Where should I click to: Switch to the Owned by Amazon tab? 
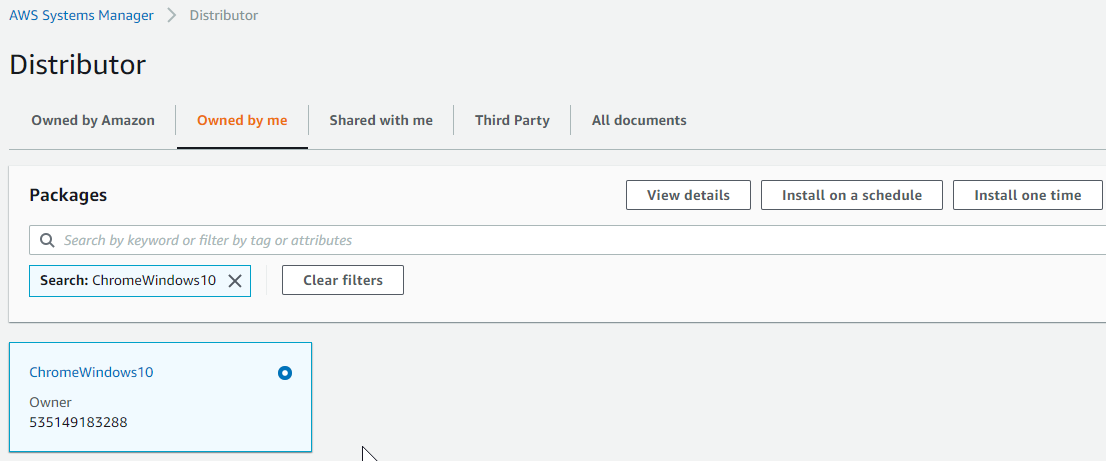(x=93, y=120)
